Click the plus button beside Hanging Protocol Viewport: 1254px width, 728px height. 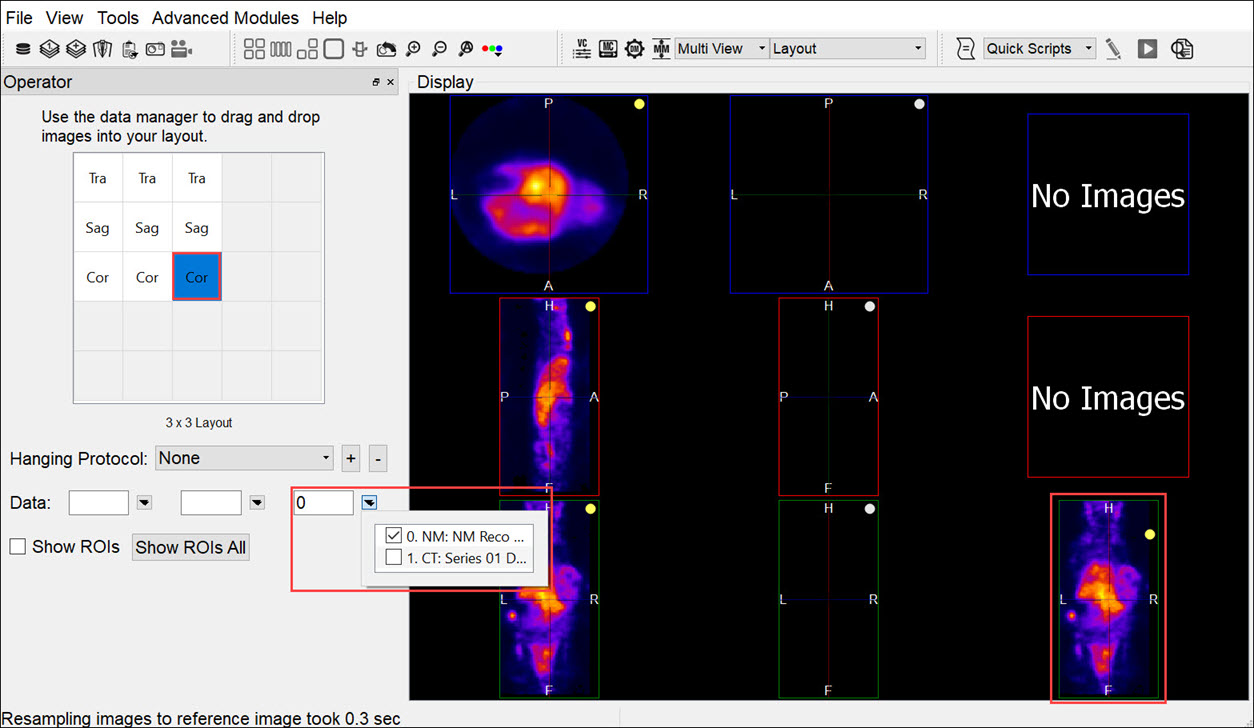tap(350, 458)
